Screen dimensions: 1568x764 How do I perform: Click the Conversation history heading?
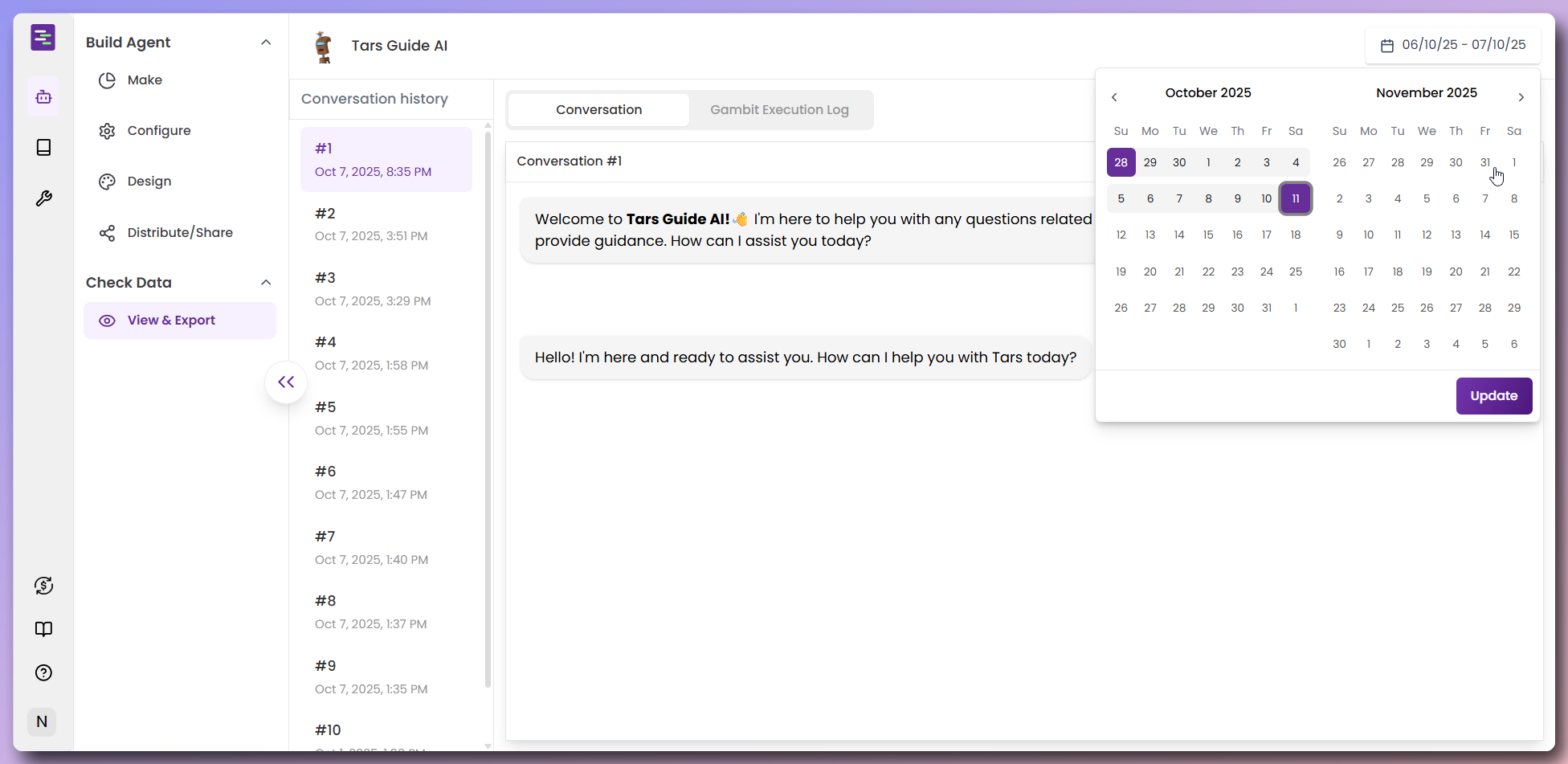[x=374, y=99]
